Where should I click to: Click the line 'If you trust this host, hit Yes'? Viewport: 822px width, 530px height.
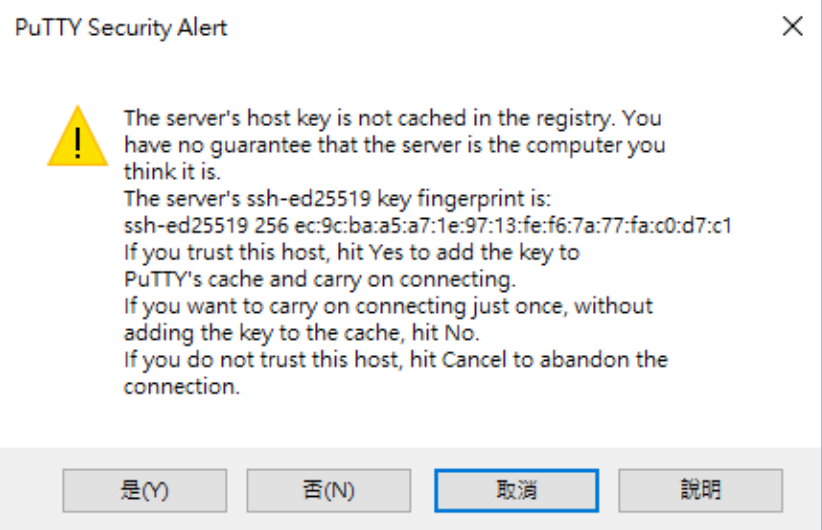351,253
